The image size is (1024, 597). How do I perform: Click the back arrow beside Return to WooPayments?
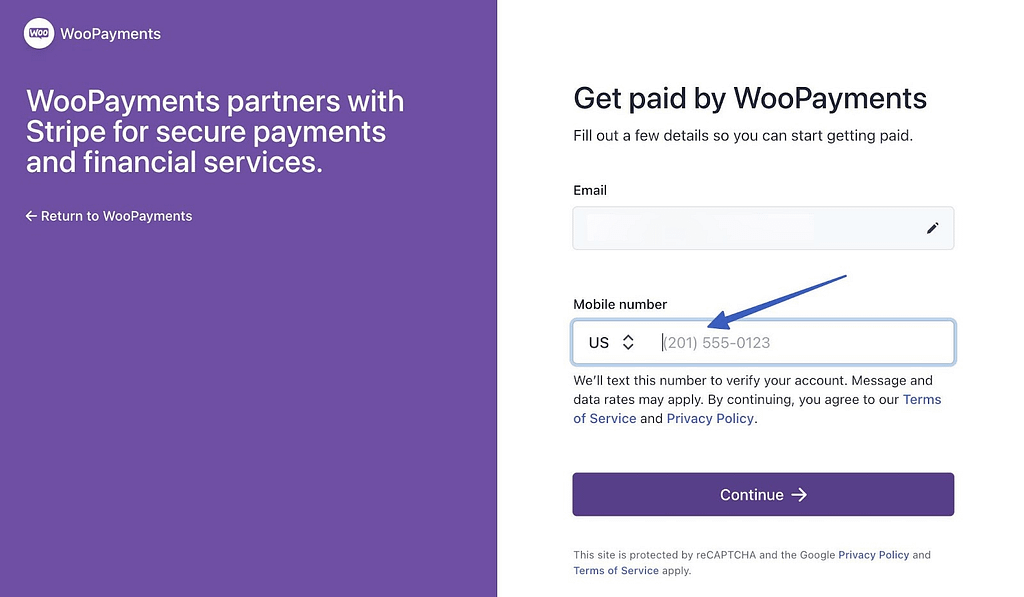(31, 216)
